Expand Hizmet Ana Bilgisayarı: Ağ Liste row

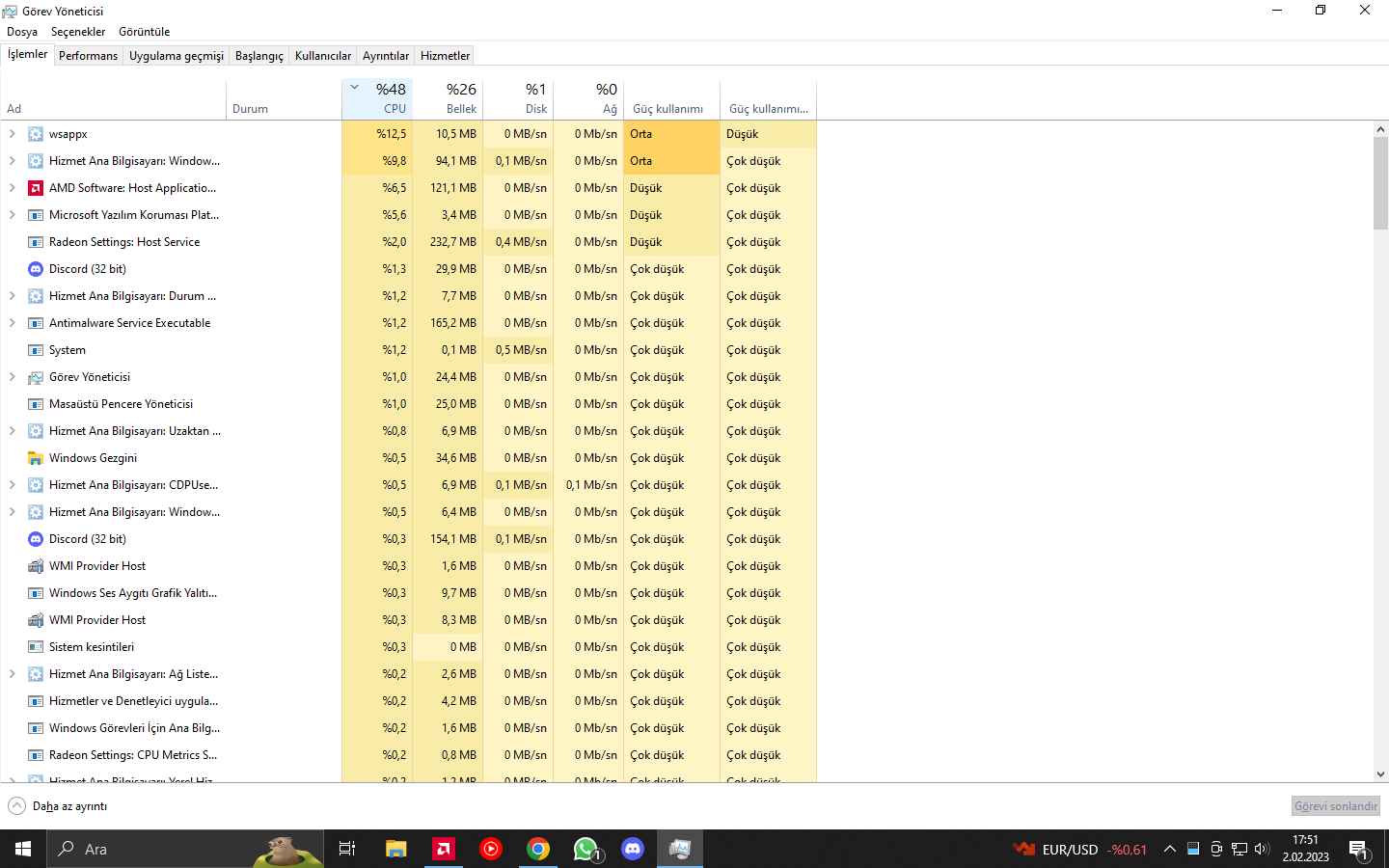coord(12,674)
